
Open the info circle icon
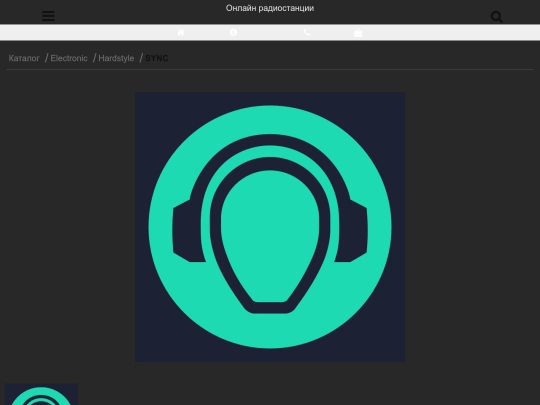[x=233, y=32]
